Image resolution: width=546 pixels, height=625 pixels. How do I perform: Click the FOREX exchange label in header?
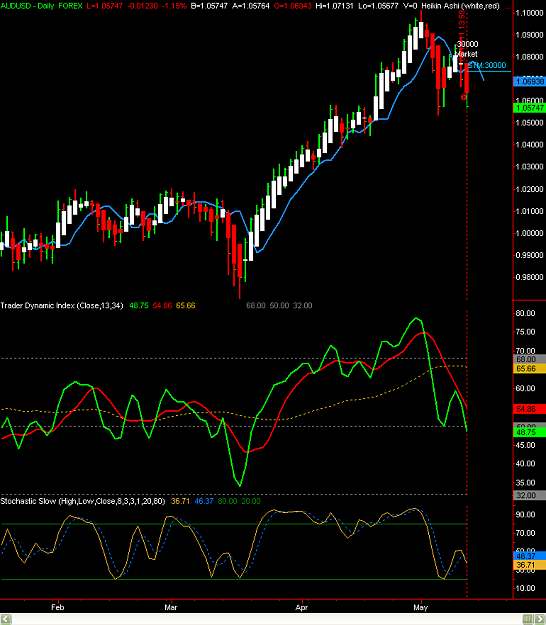coord(71,6)
